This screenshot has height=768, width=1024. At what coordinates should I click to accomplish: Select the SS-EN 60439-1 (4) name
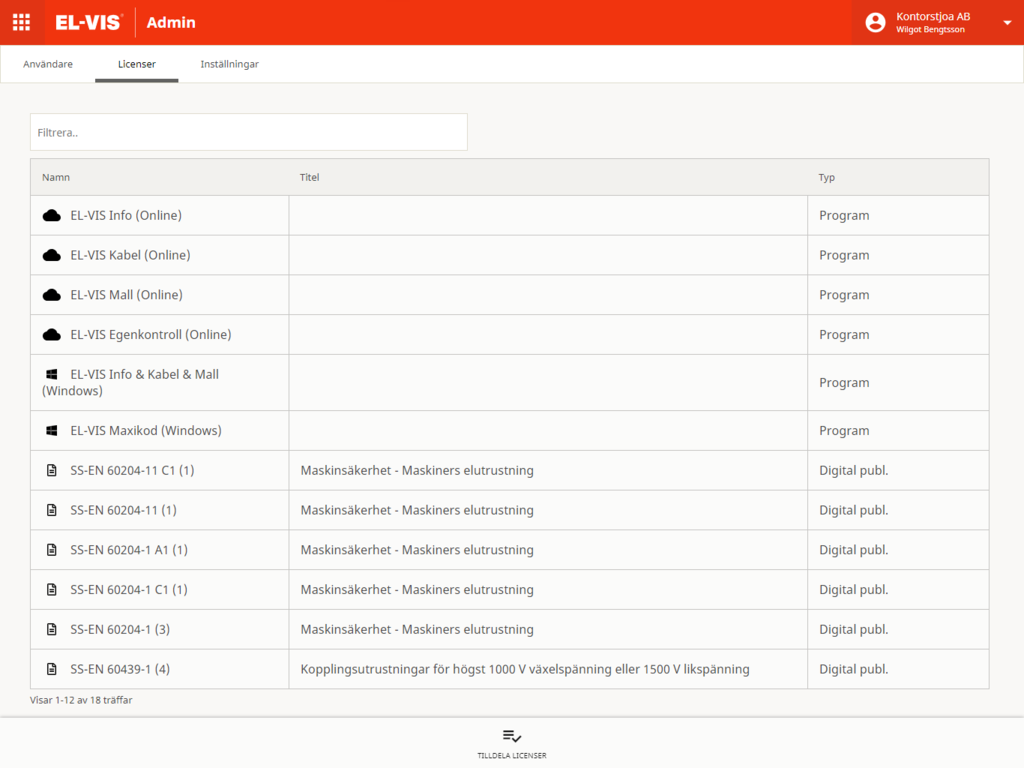120,669
